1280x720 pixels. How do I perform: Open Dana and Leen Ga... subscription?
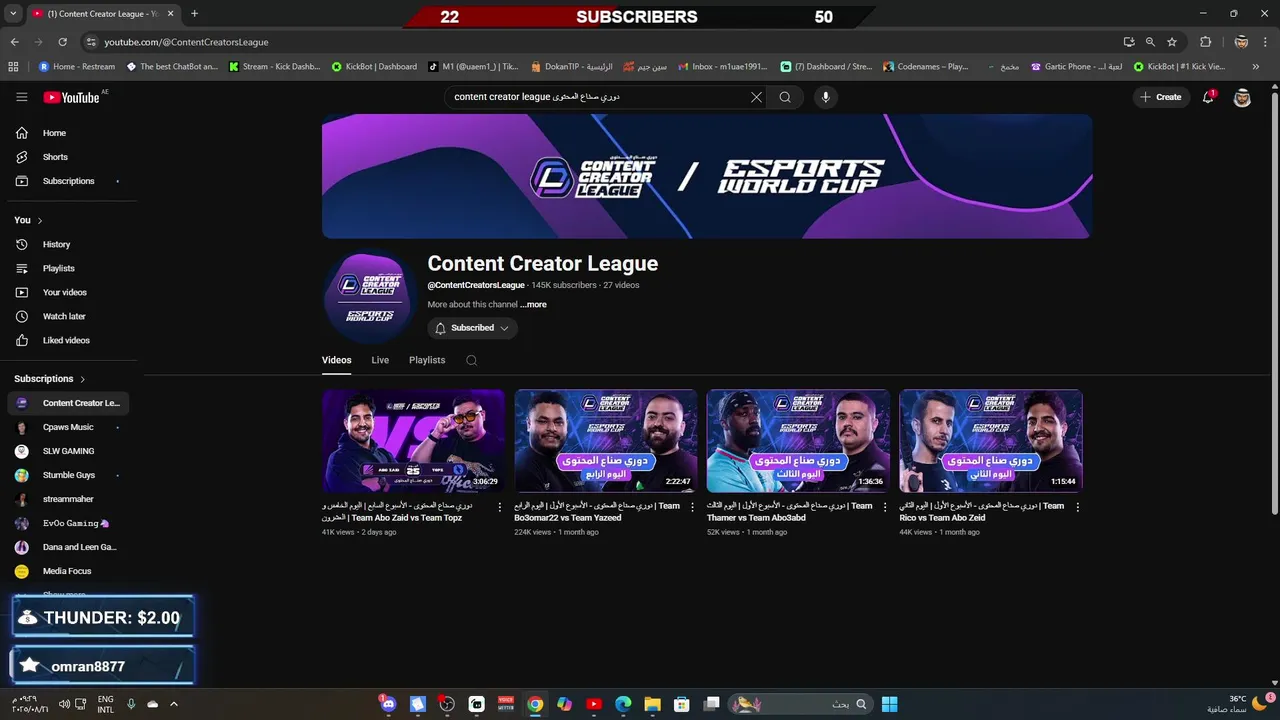point(68,547)
